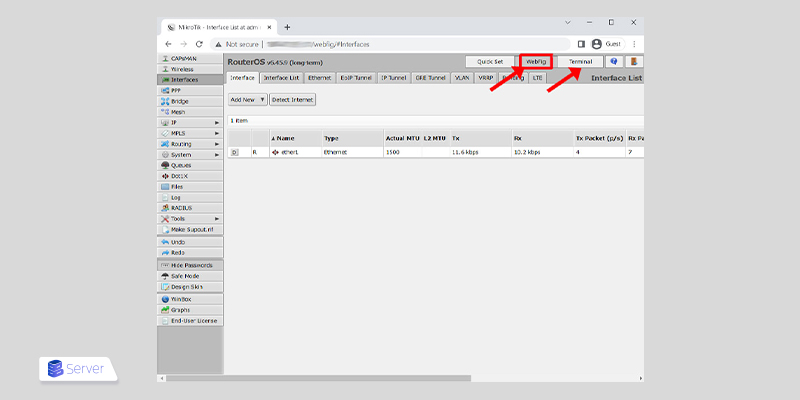Open the RADIUS sidebar item

[x=190, y=208]
